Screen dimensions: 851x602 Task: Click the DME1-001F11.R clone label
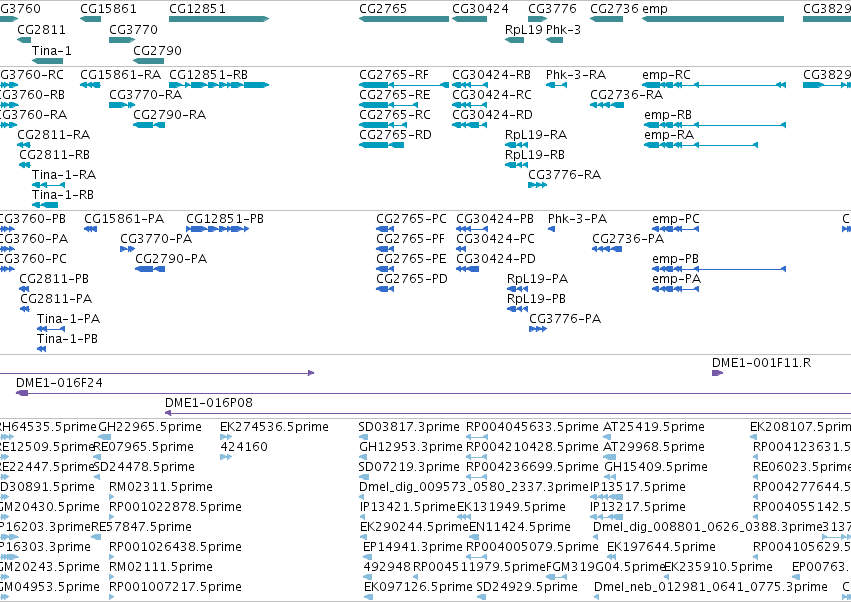[761, 363]
